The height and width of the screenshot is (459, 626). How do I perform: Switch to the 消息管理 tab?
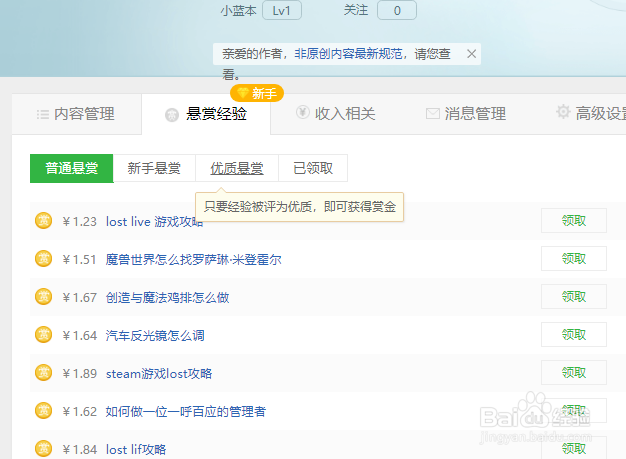coord(466,114)
